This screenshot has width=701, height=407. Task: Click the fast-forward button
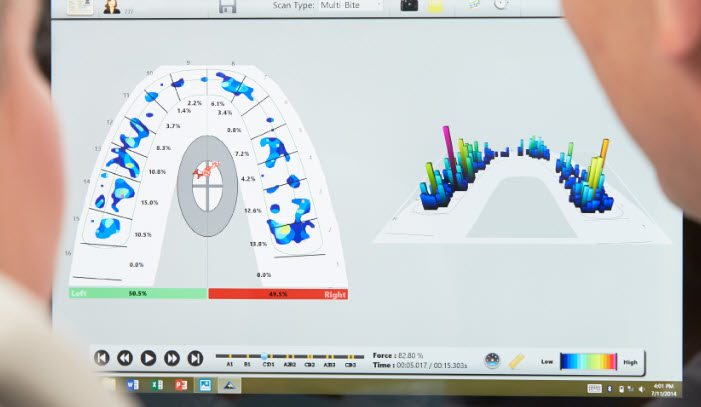click(x=172, y=358)
